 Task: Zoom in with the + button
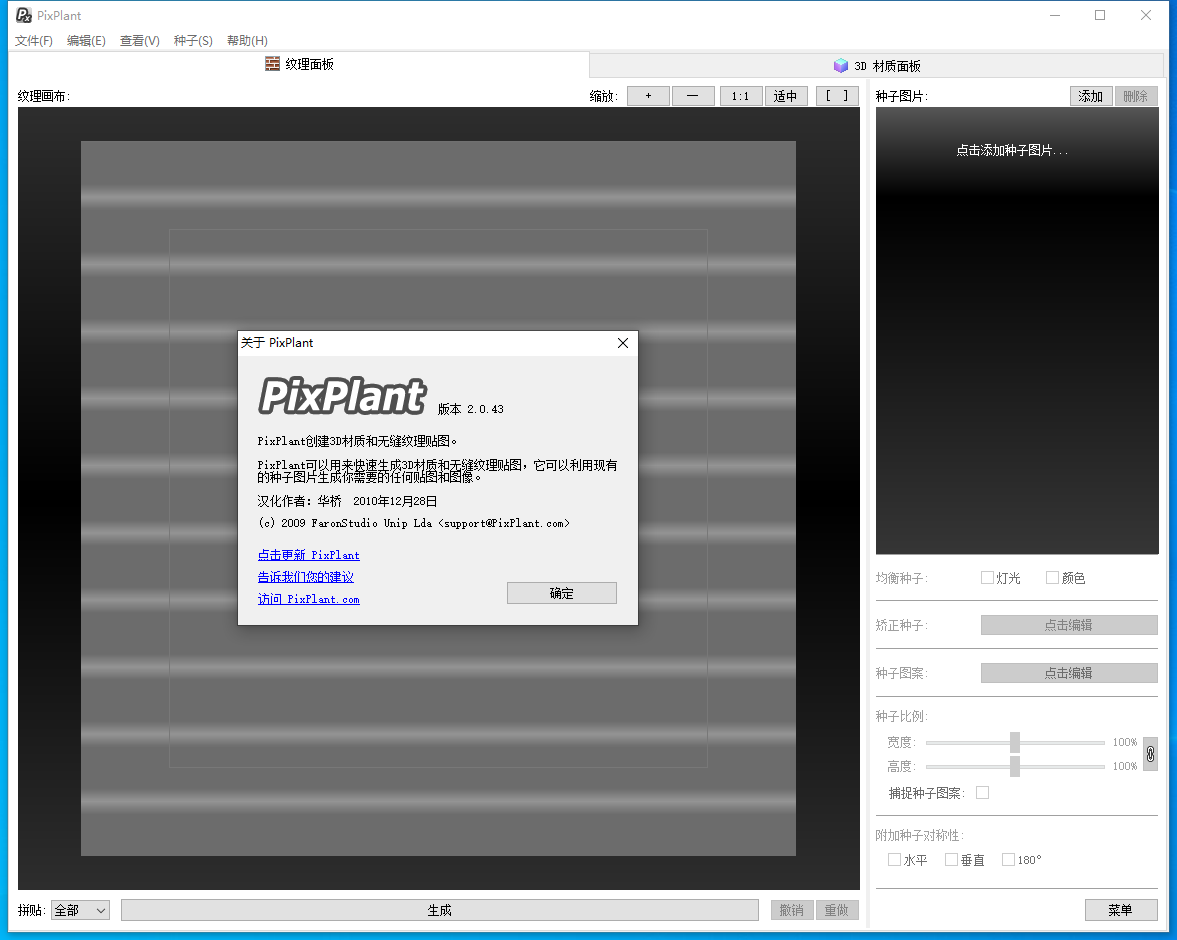click(648, 96)
